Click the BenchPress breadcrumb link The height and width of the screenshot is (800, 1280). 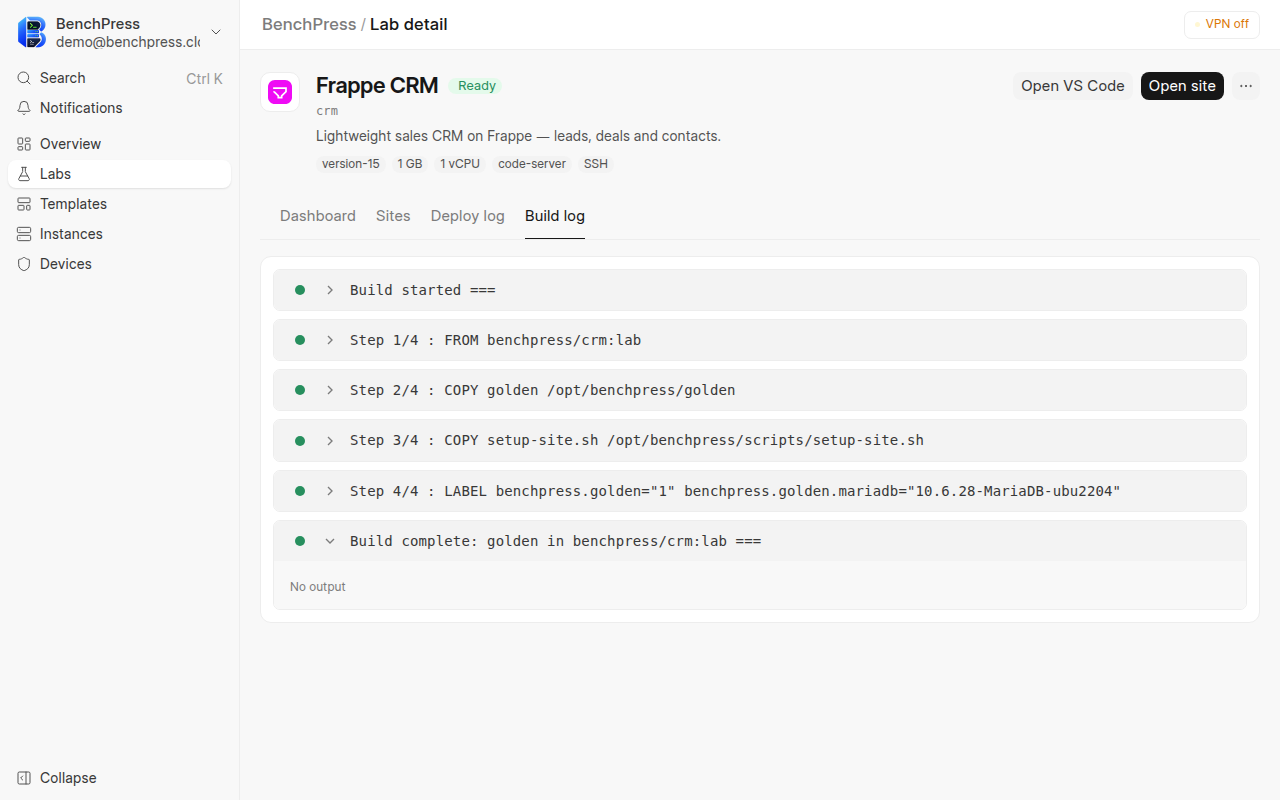tap(309, 24)
